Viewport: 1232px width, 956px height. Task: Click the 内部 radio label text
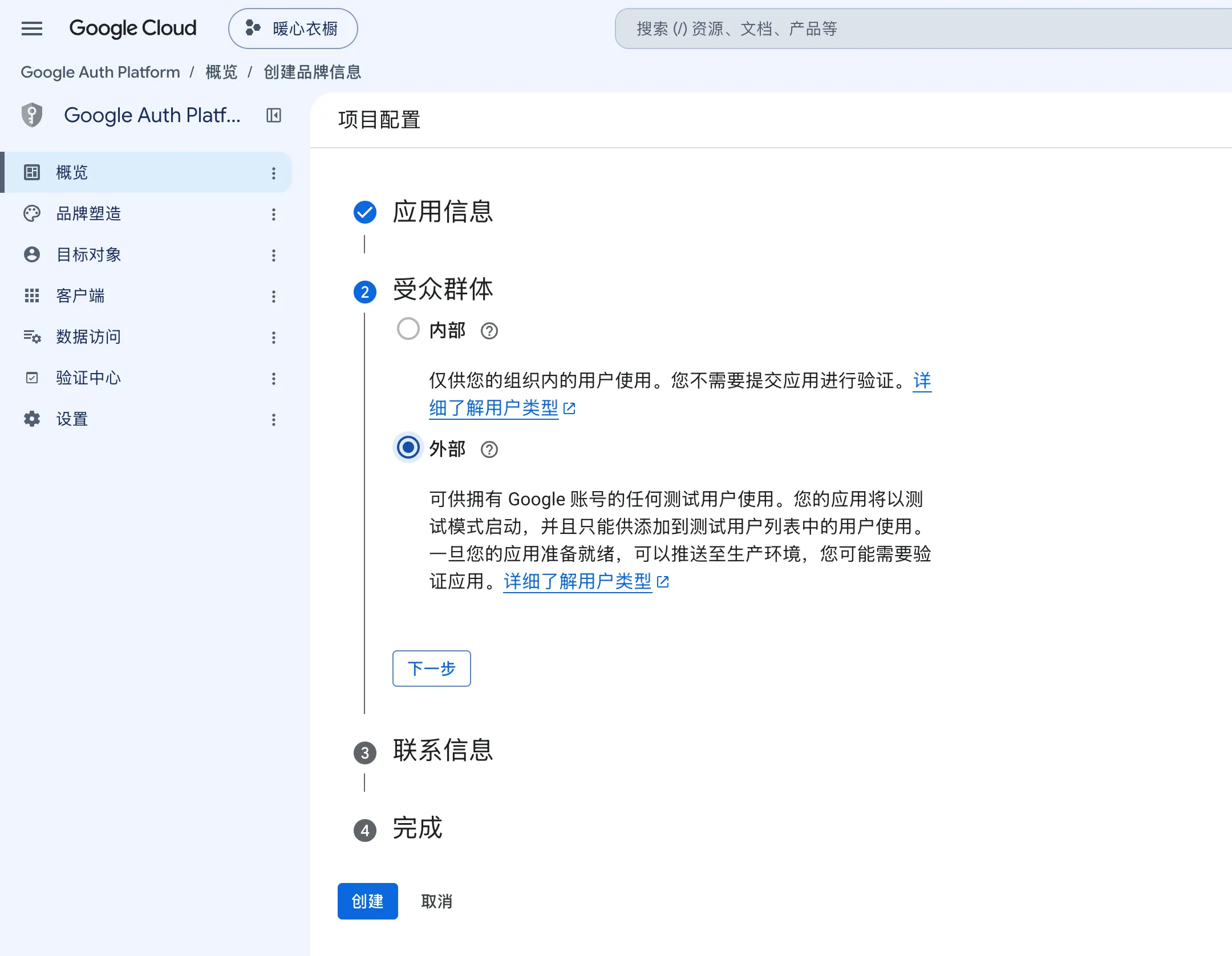pyautogui.click(x=447, y=330)
